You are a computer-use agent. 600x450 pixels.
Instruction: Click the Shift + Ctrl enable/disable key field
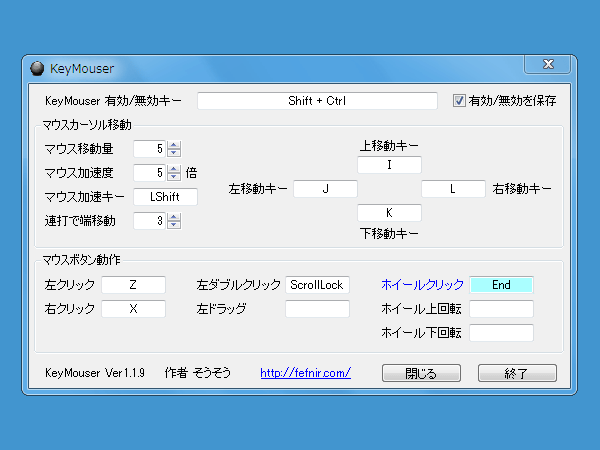[x=317, y=101]
